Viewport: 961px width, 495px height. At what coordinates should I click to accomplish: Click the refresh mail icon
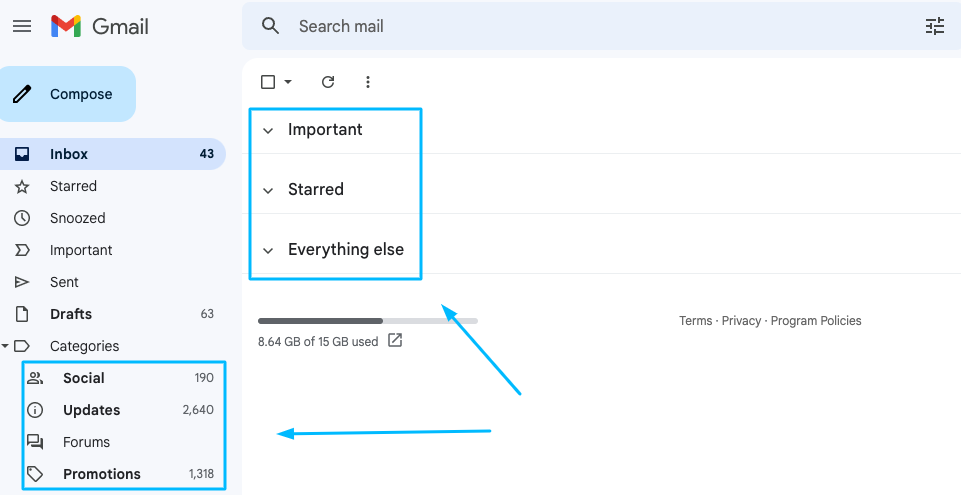click(x=328, y=82)
